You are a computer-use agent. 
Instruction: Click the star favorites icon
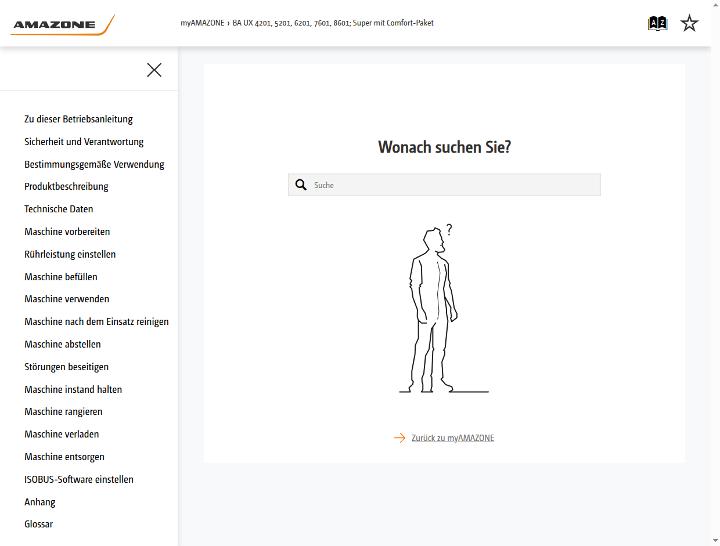(689, 23)
